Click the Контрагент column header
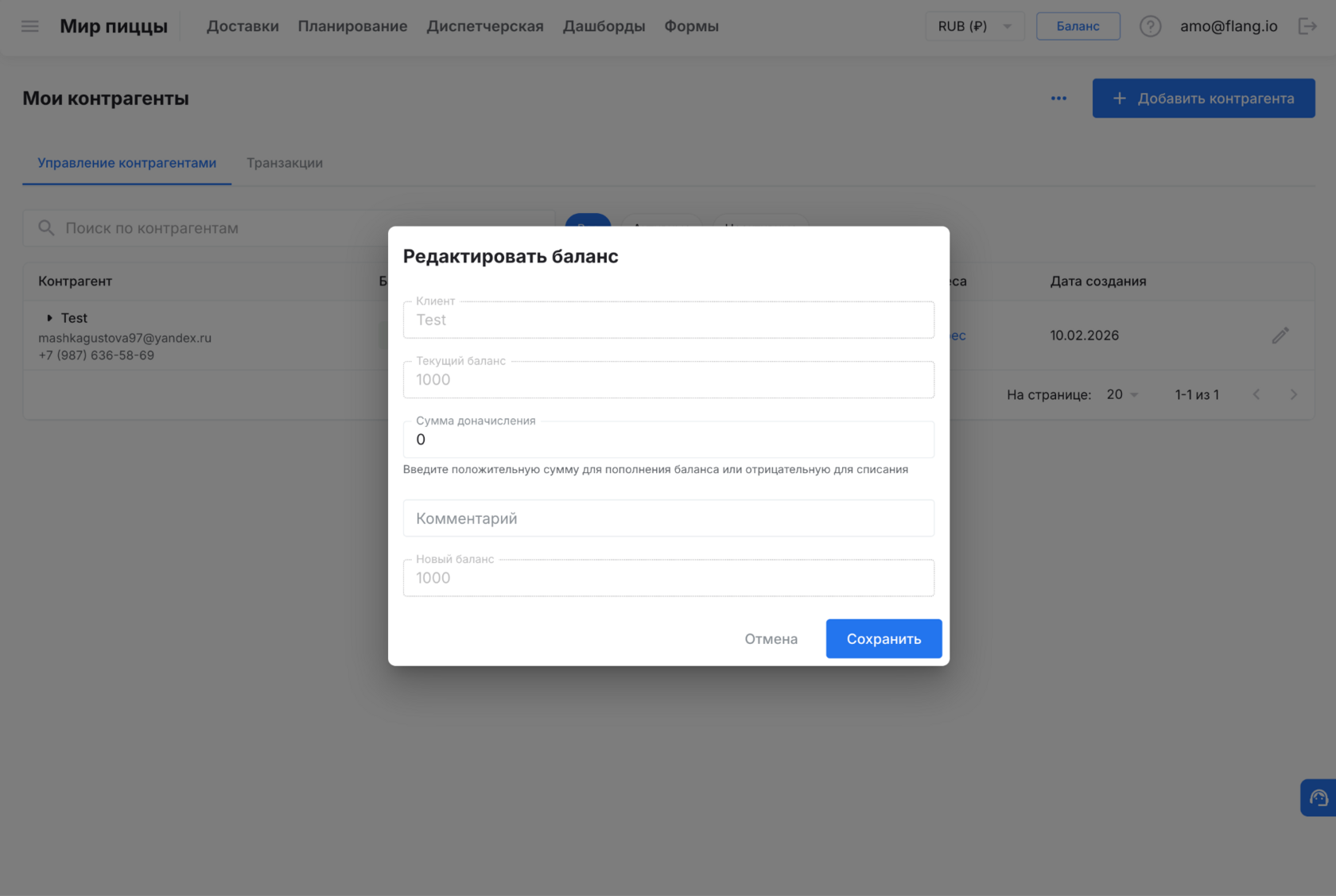 tap(75, 281)
